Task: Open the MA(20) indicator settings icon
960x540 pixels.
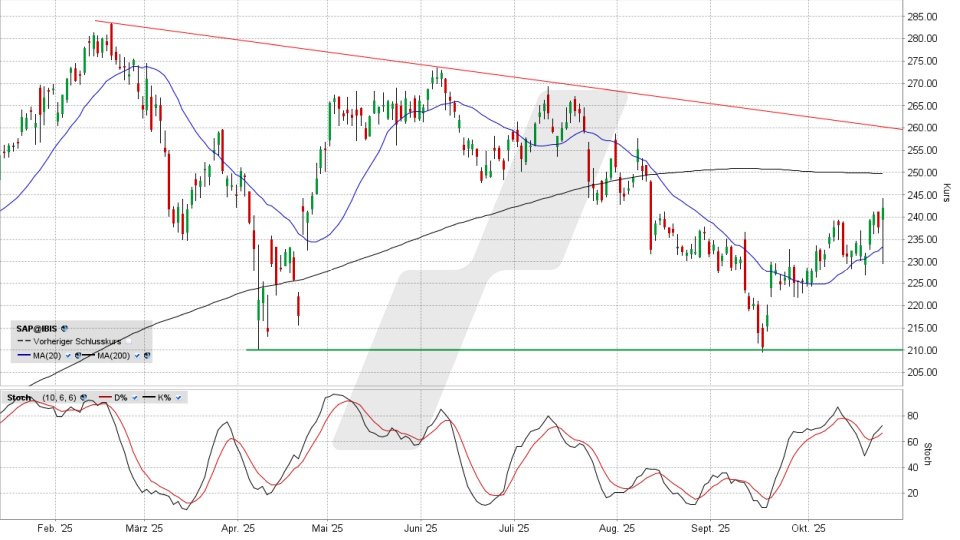Action: (79, 355)
